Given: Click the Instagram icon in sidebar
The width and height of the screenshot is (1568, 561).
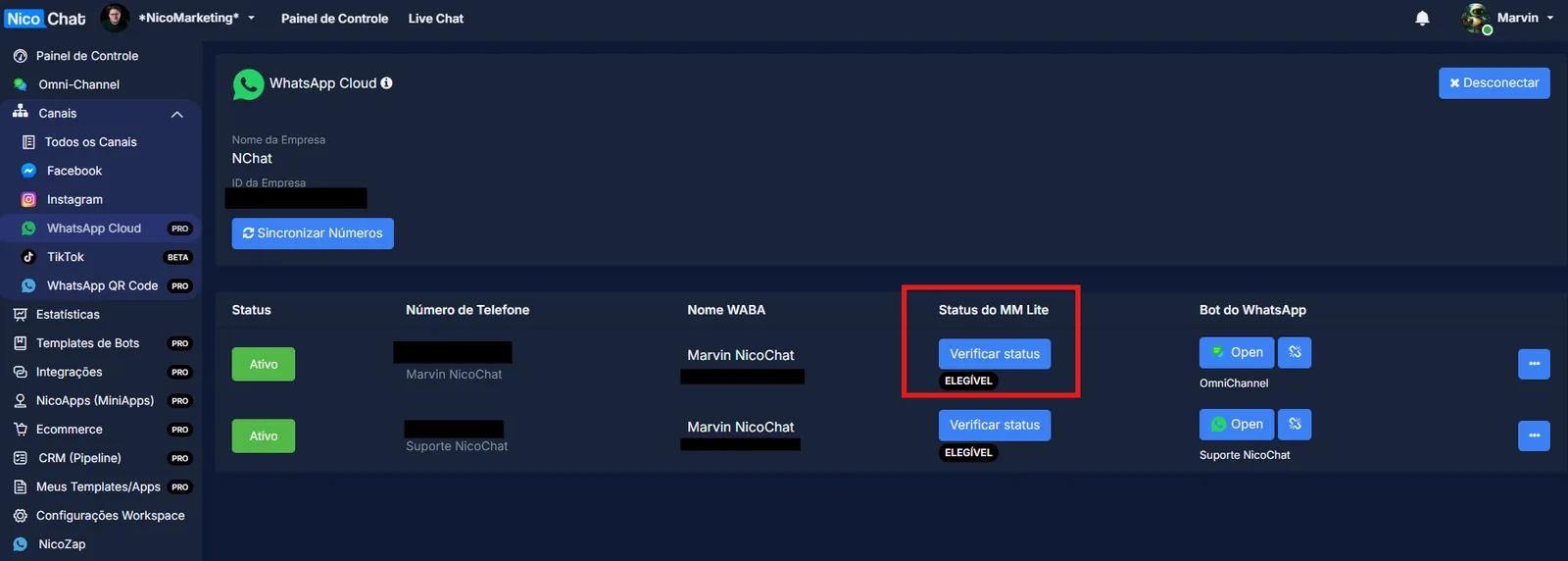Looking at the screenshot, I should click(28, 199).
